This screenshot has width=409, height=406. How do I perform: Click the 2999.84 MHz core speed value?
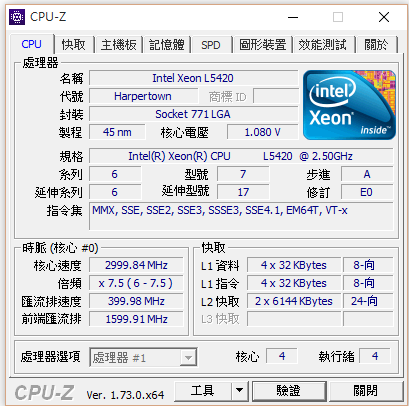click(x=136, y=265)
